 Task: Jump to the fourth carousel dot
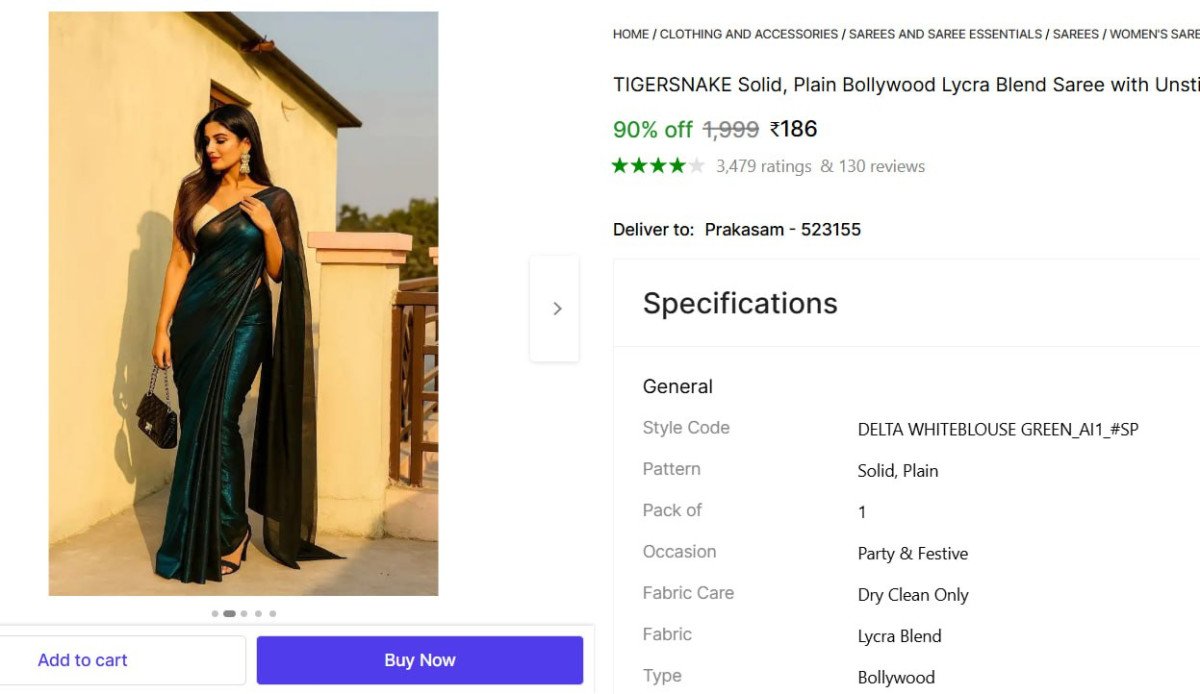click(x=258, y=614)
